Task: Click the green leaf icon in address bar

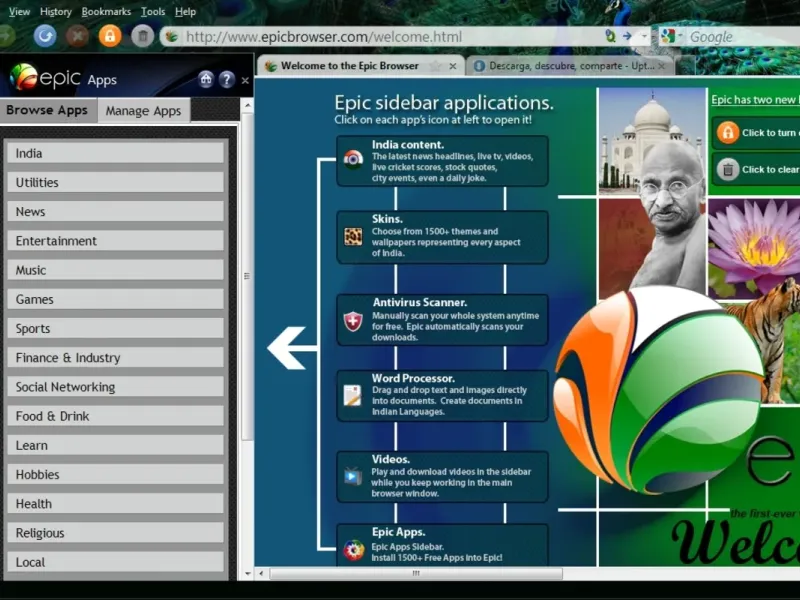Action: point(610,36)
